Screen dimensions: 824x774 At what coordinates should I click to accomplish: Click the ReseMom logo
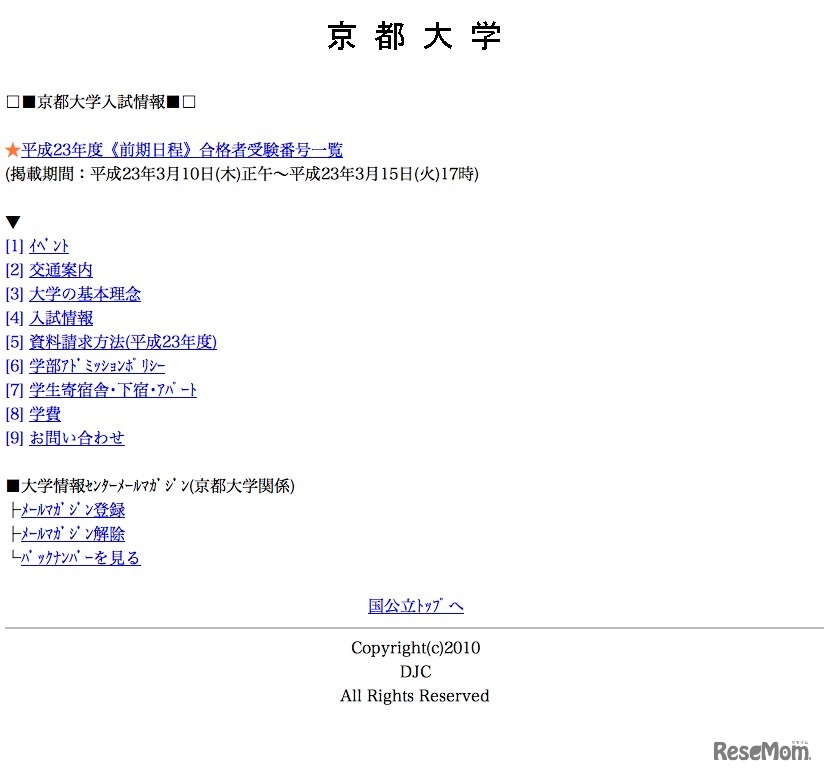pos(760,750)
